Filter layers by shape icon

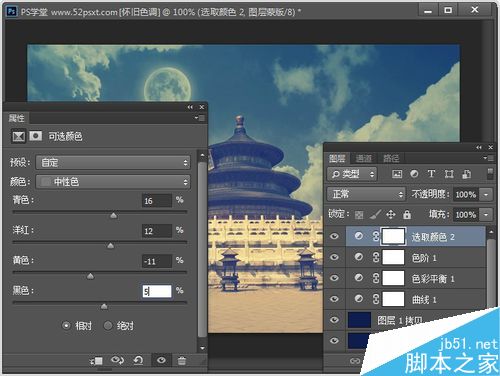(x=449, y=174)
